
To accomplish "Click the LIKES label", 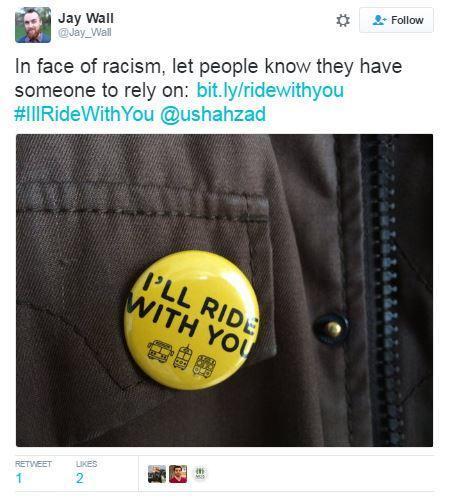I will pyautogui.click(x=86, y=464).
